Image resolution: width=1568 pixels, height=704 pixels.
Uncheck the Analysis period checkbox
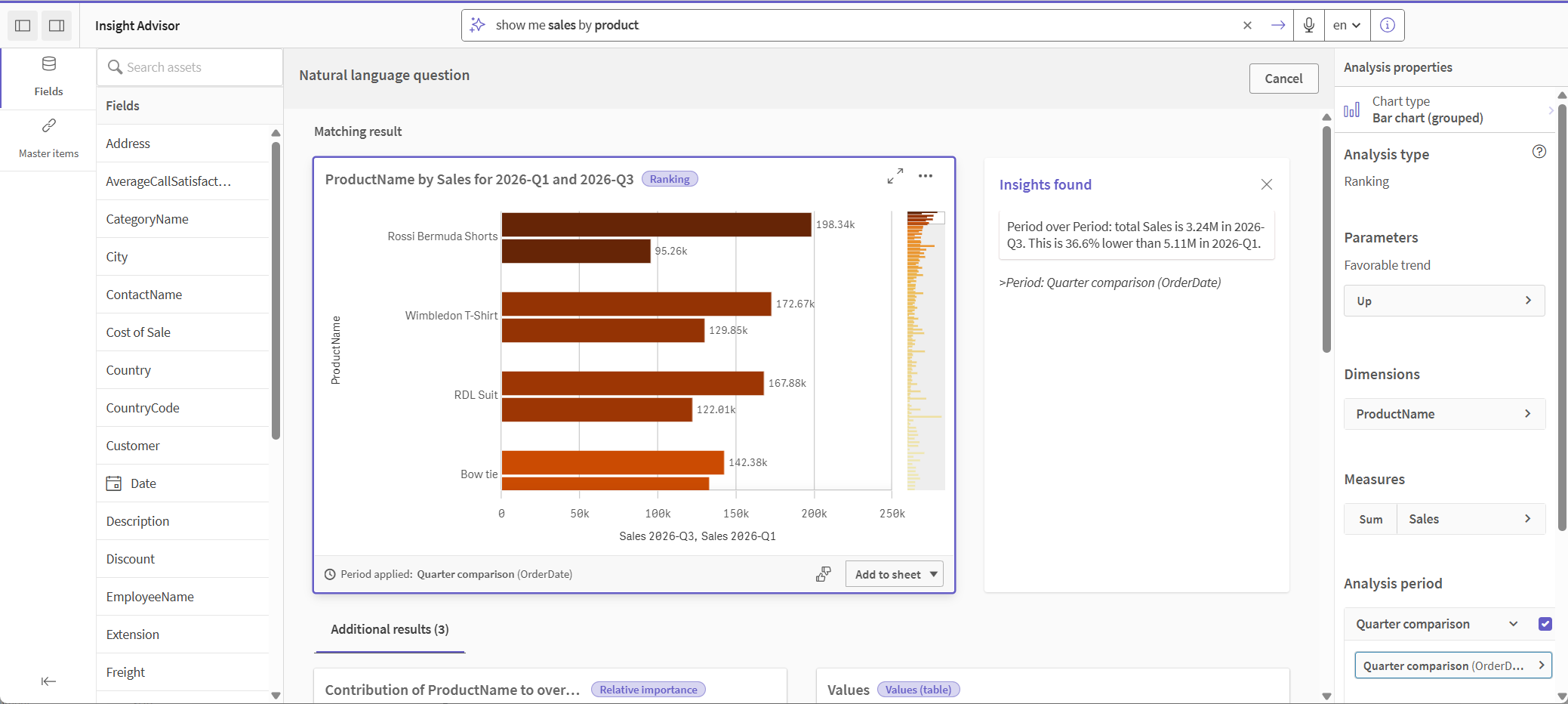pos(1545,624)
